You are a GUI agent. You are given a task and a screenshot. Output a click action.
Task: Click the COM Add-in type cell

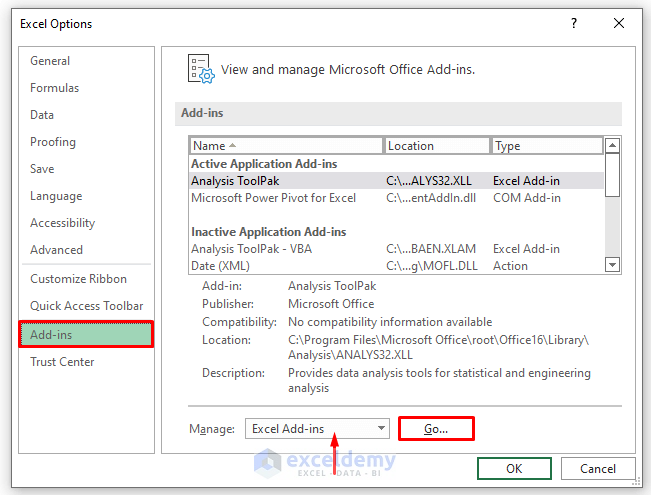(527, 198)
